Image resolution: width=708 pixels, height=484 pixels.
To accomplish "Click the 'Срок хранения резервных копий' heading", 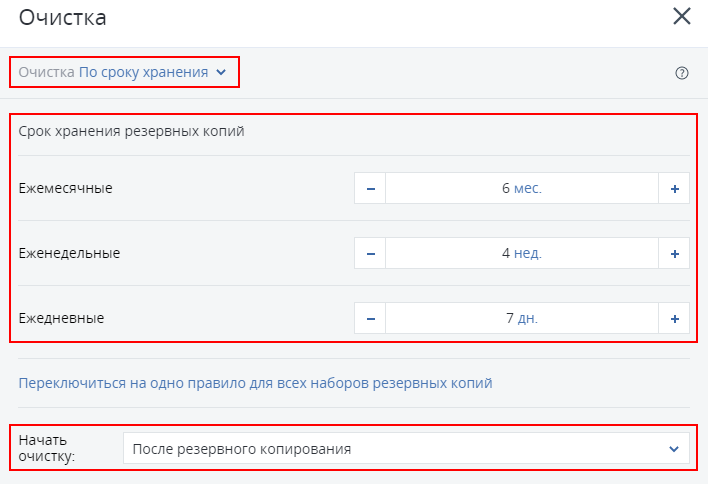I will (x=131, y=131).
